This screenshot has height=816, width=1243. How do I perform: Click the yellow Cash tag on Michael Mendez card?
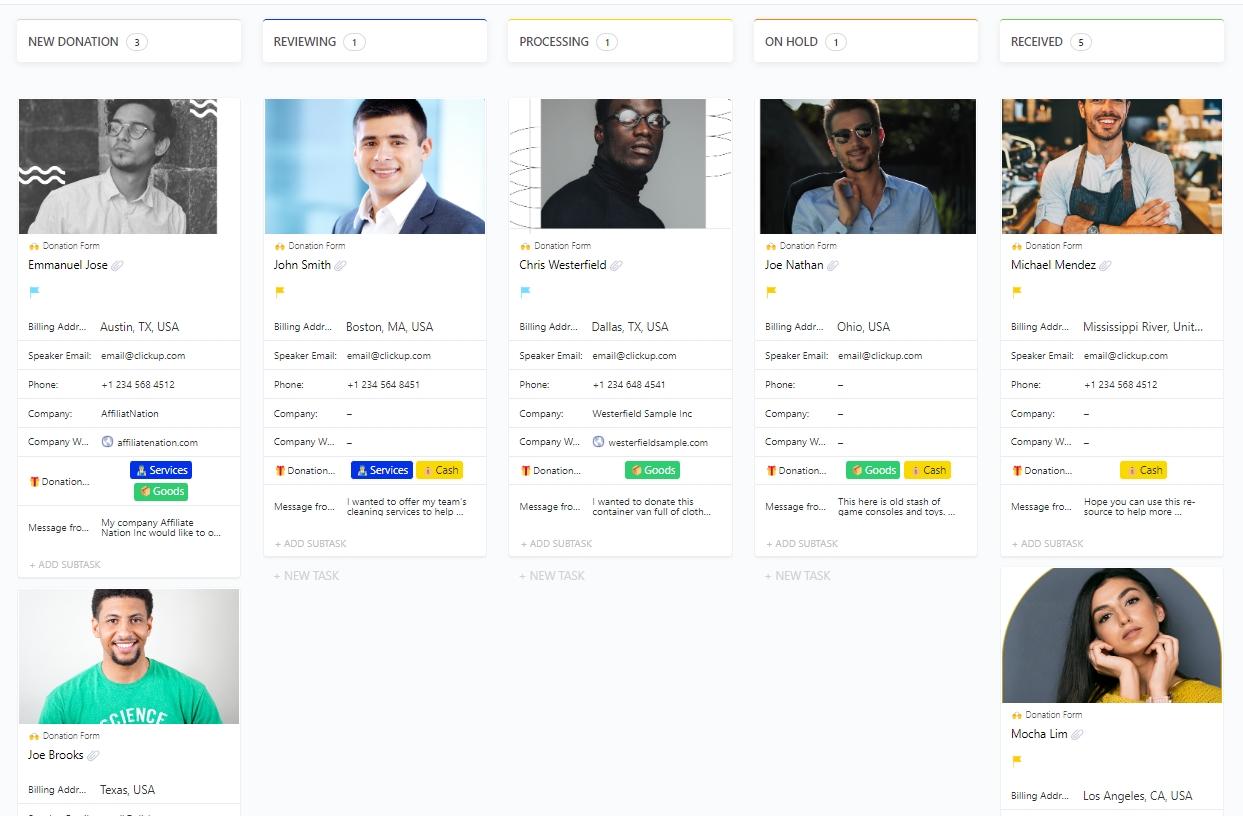tap(1143, 470)
